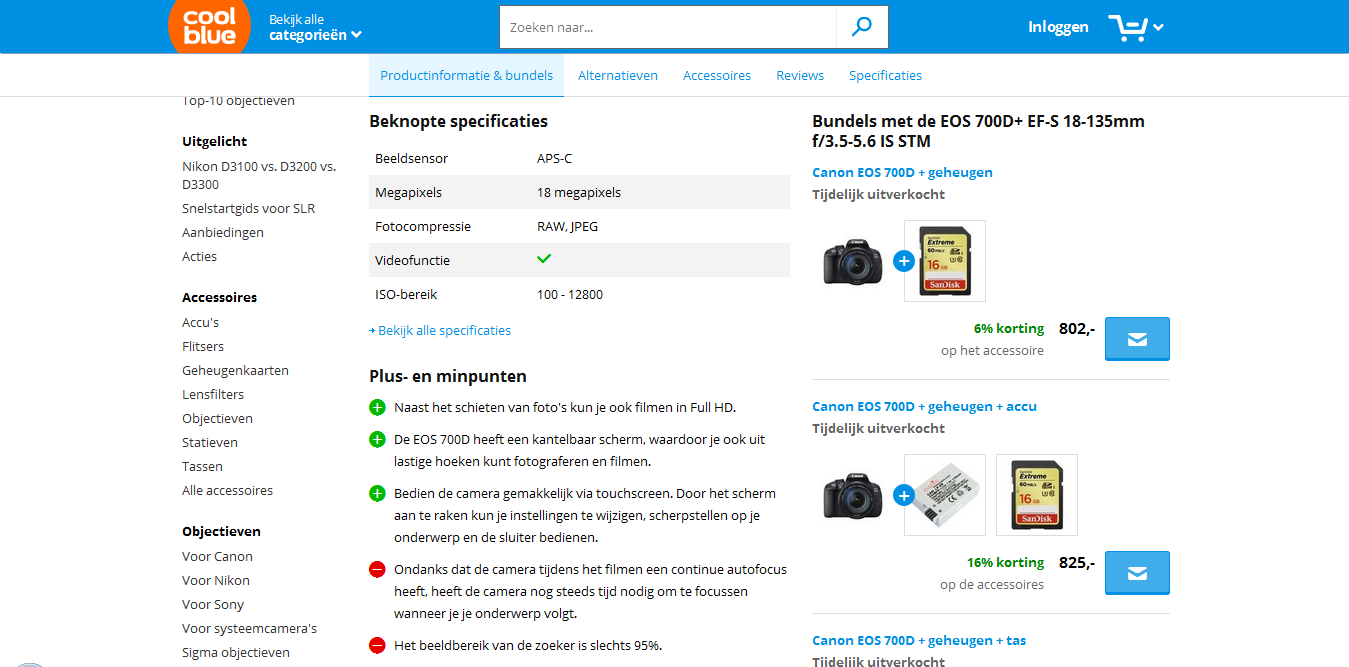Screen dimensions: 1349x667
Task: Select 'Voor Canon' under Objectieven
Action: 217,557
